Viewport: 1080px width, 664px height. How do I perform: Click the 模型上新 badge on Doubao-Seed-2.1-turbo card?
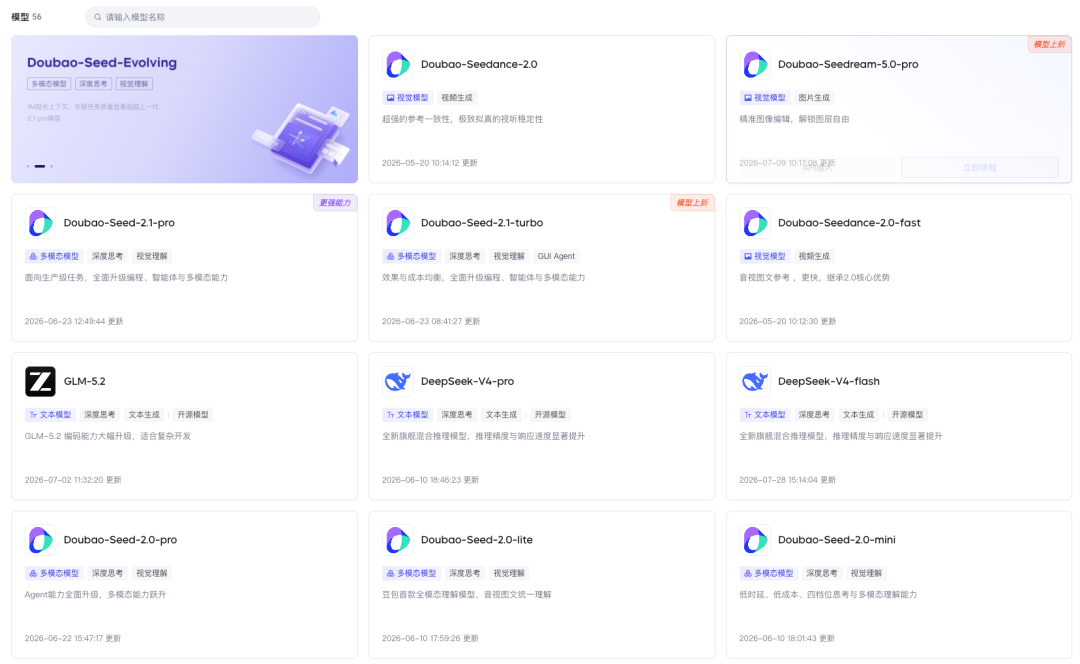pos(692,203)
